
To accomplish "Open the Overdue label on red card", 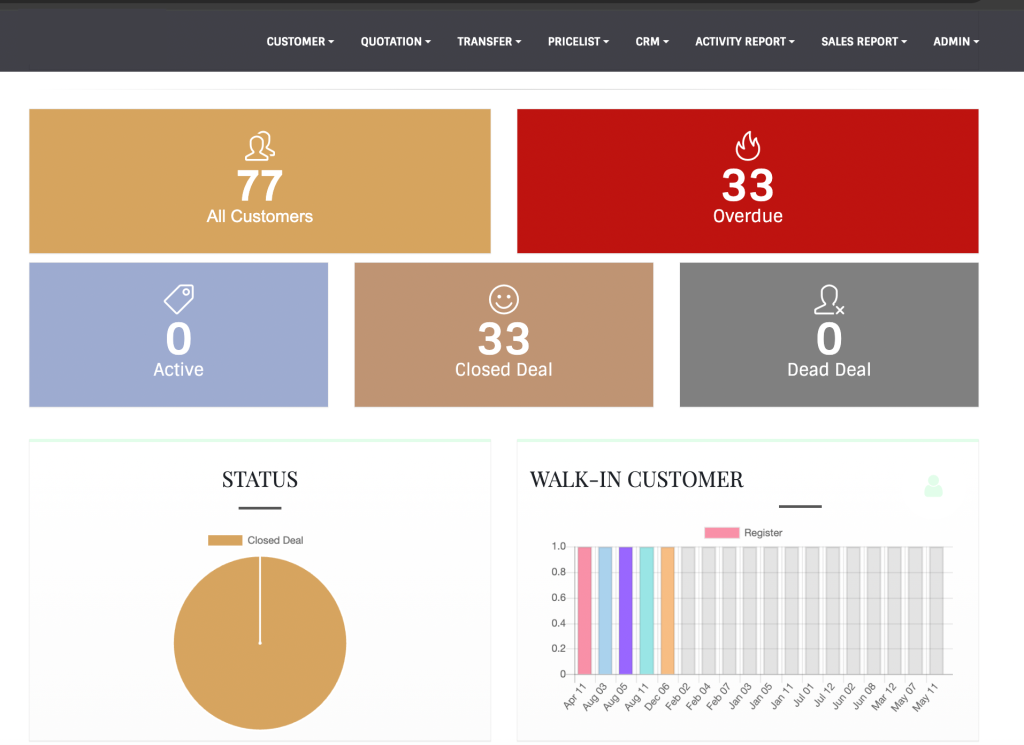I will pos(748,216).
